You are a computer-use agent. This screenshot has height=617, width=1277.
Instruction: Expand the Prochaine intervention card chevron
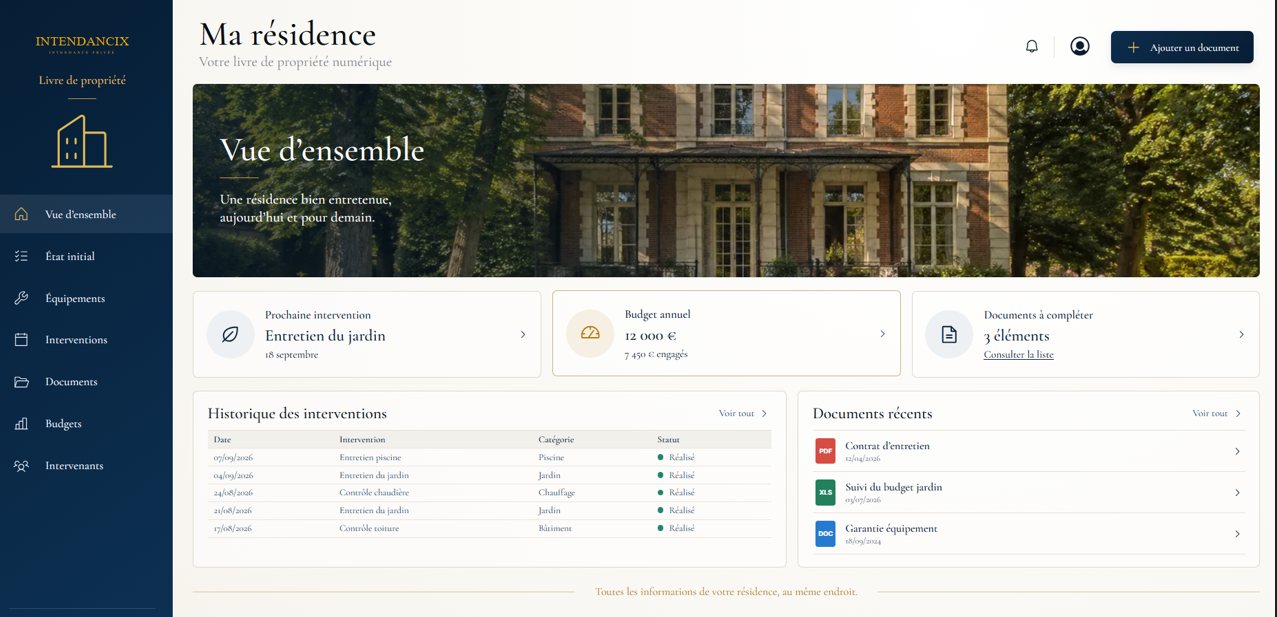523,335
